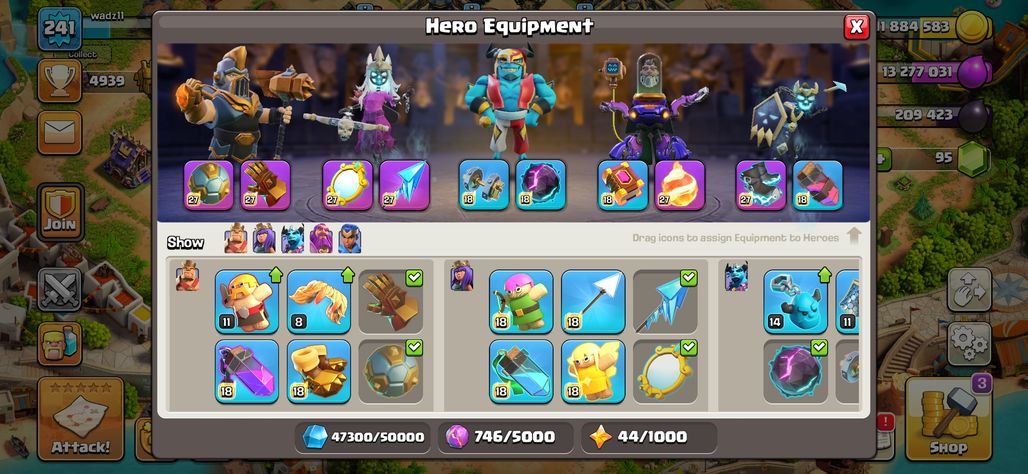Image resolution: width=1028 pixels, height=474 pixels.
Task: Toggle Archer Queen filter in Show row
Action: (x=264, y=239)
